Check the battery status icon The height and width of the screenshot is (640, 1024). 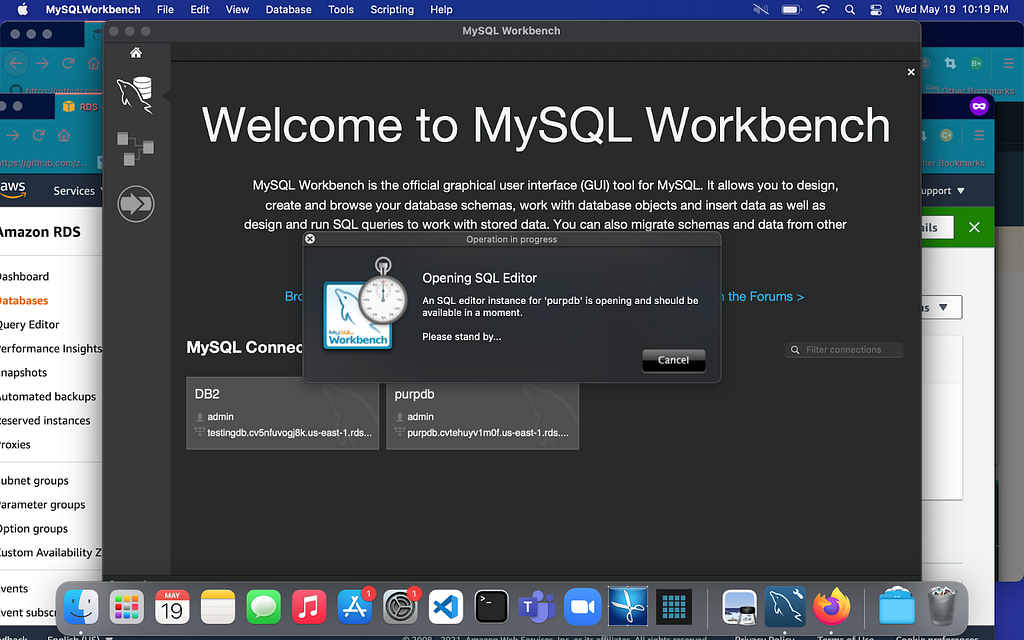point(791,9)
